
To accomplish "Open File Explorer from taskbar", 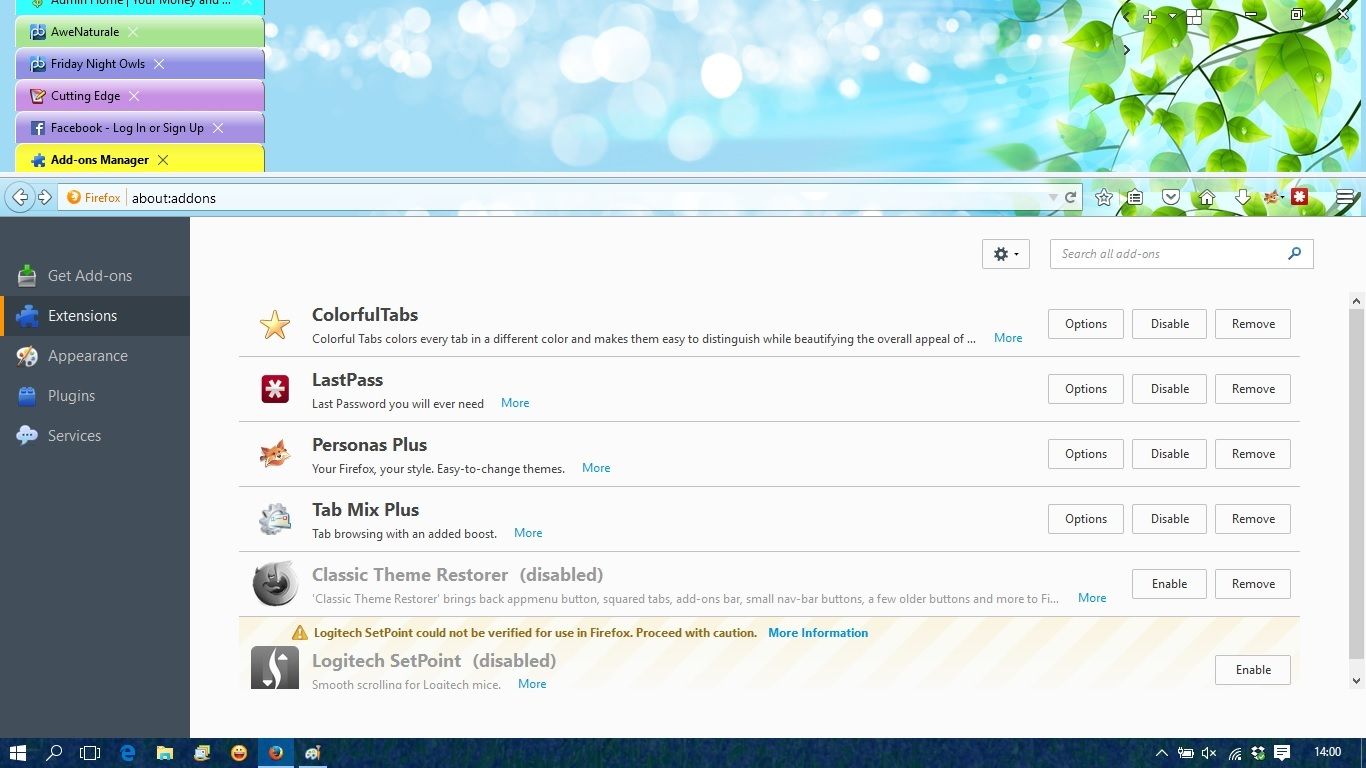I will [165, 753].
